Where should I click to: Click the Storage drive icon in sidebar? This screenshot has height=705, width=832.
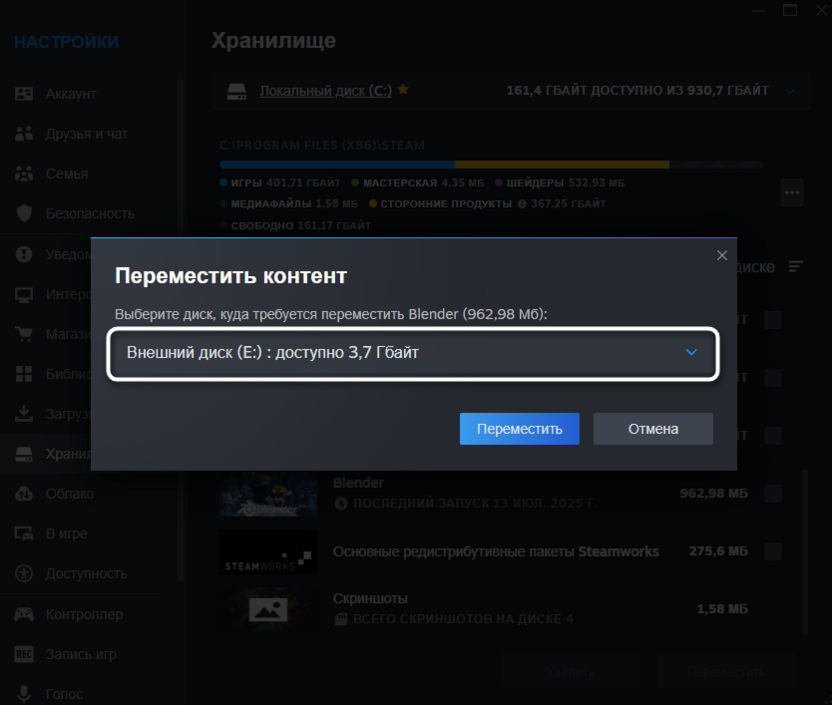[x=24, y=454]
